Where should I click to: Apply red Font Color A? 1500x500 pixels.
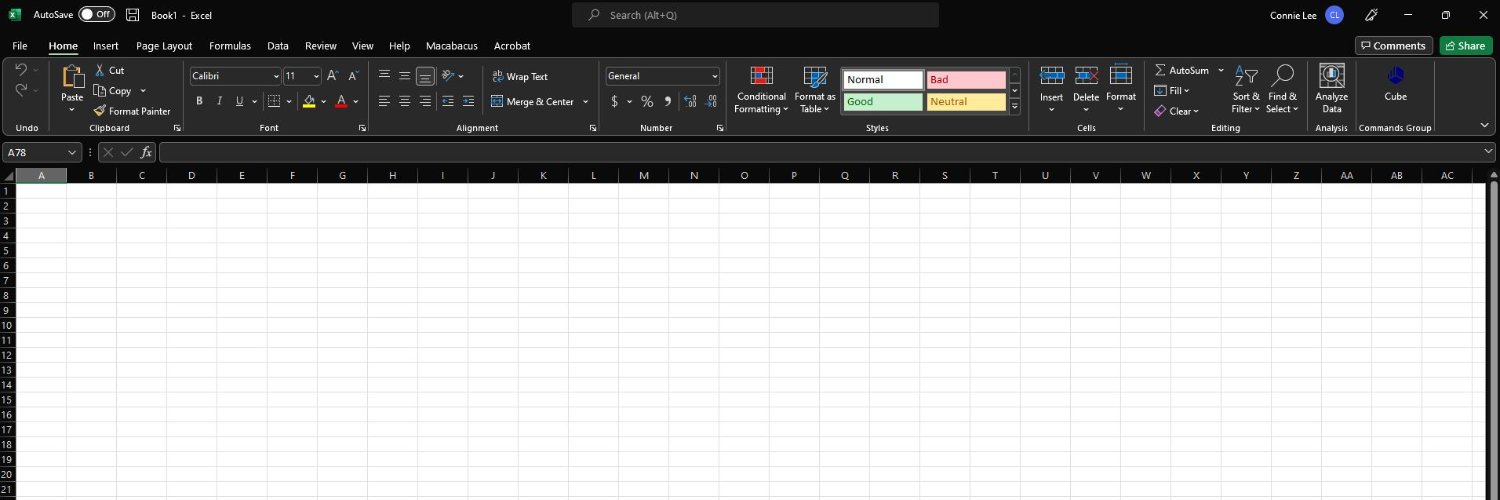[341, 101]
